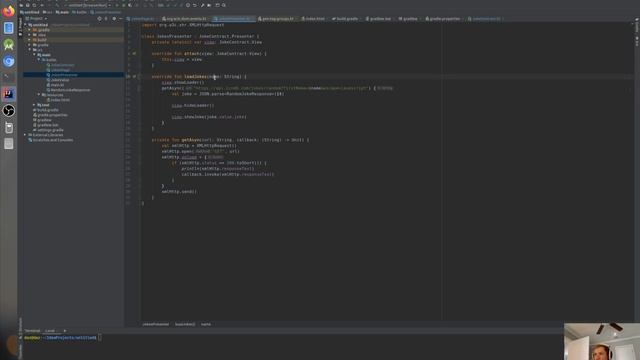Click the locate-file target icon in Project panel

[x=99, y=18]
